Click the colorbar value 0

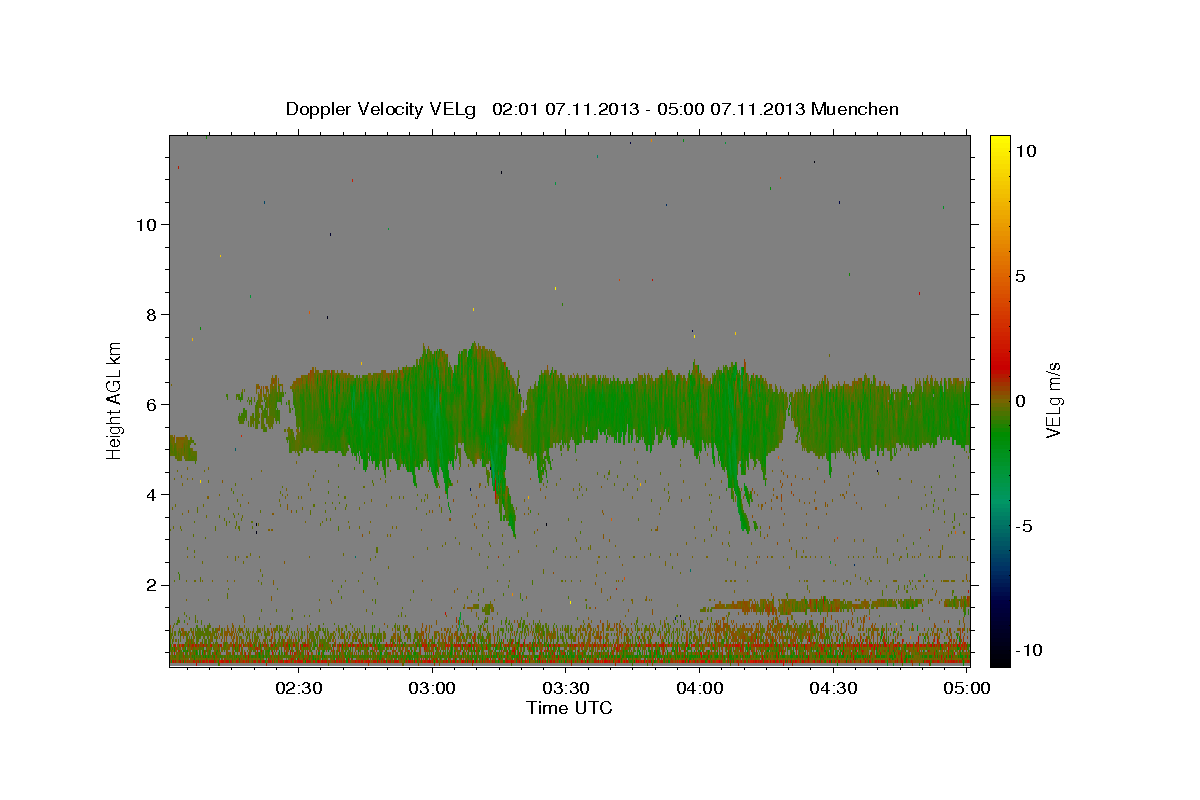tap(1020, 401)
